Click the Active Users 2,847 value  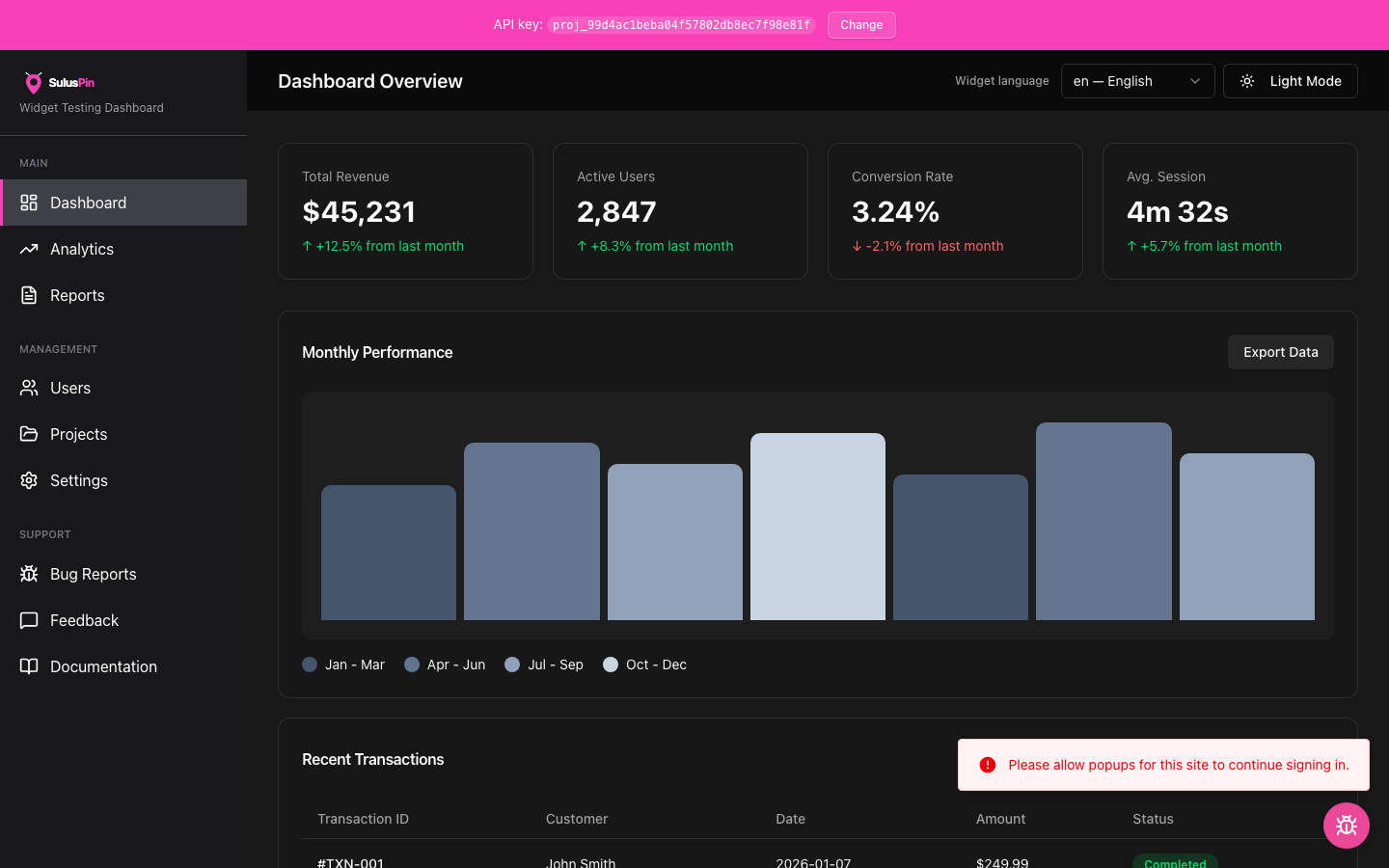click(x=616, y=211)
